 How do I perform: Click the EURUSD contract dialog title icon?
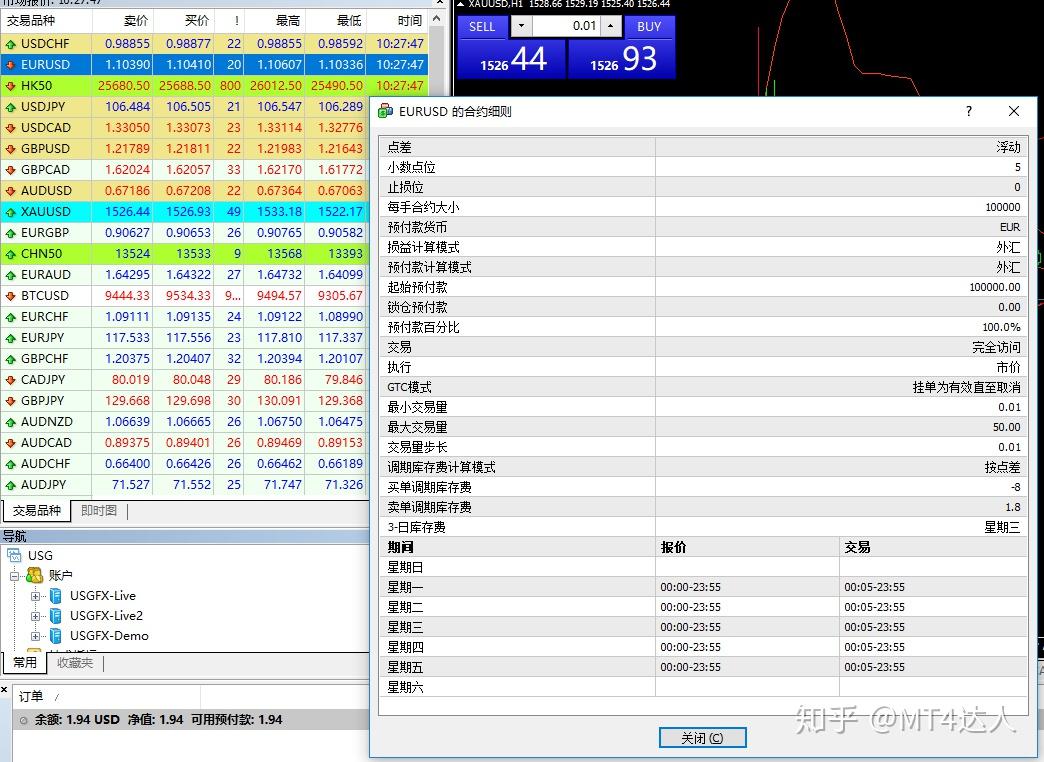click(385, 111)
